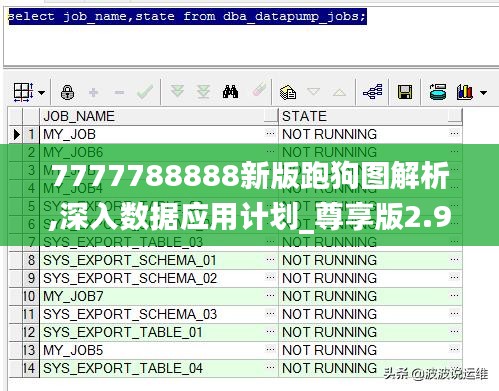
Task: Click the fetch last page icon
Action: pyautogui.click(x=203, y=92)
